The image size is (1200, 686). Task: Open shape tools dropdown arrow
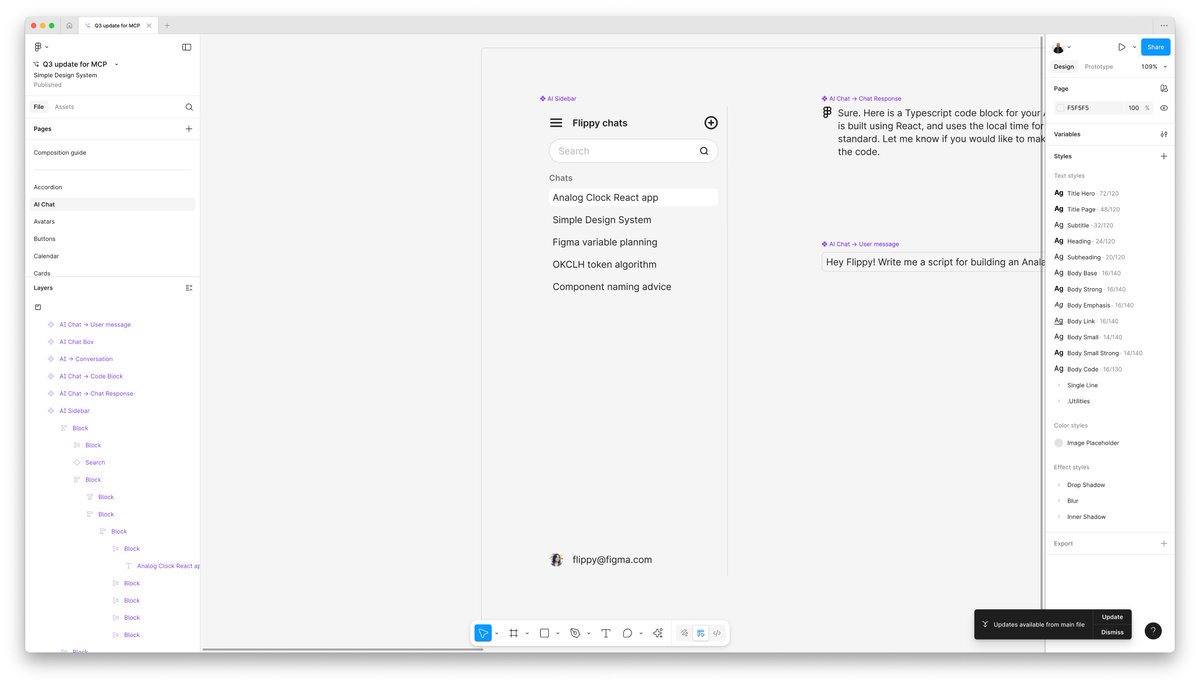[x=558, y=633]
